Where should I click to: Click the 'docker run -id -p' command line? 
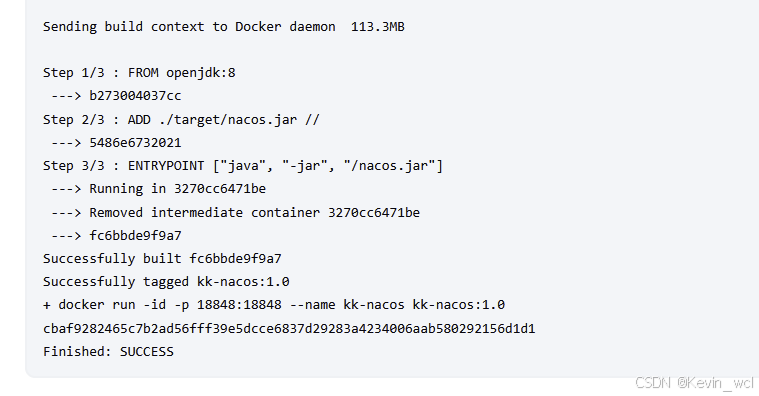274,305
